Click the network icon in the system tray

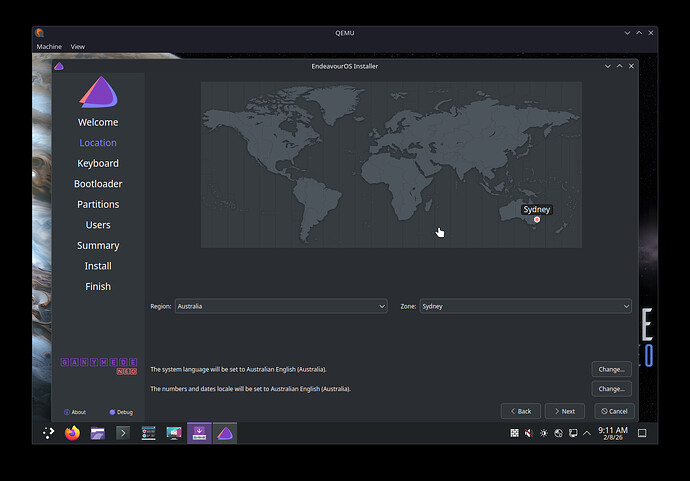click(x=573, y=433)
